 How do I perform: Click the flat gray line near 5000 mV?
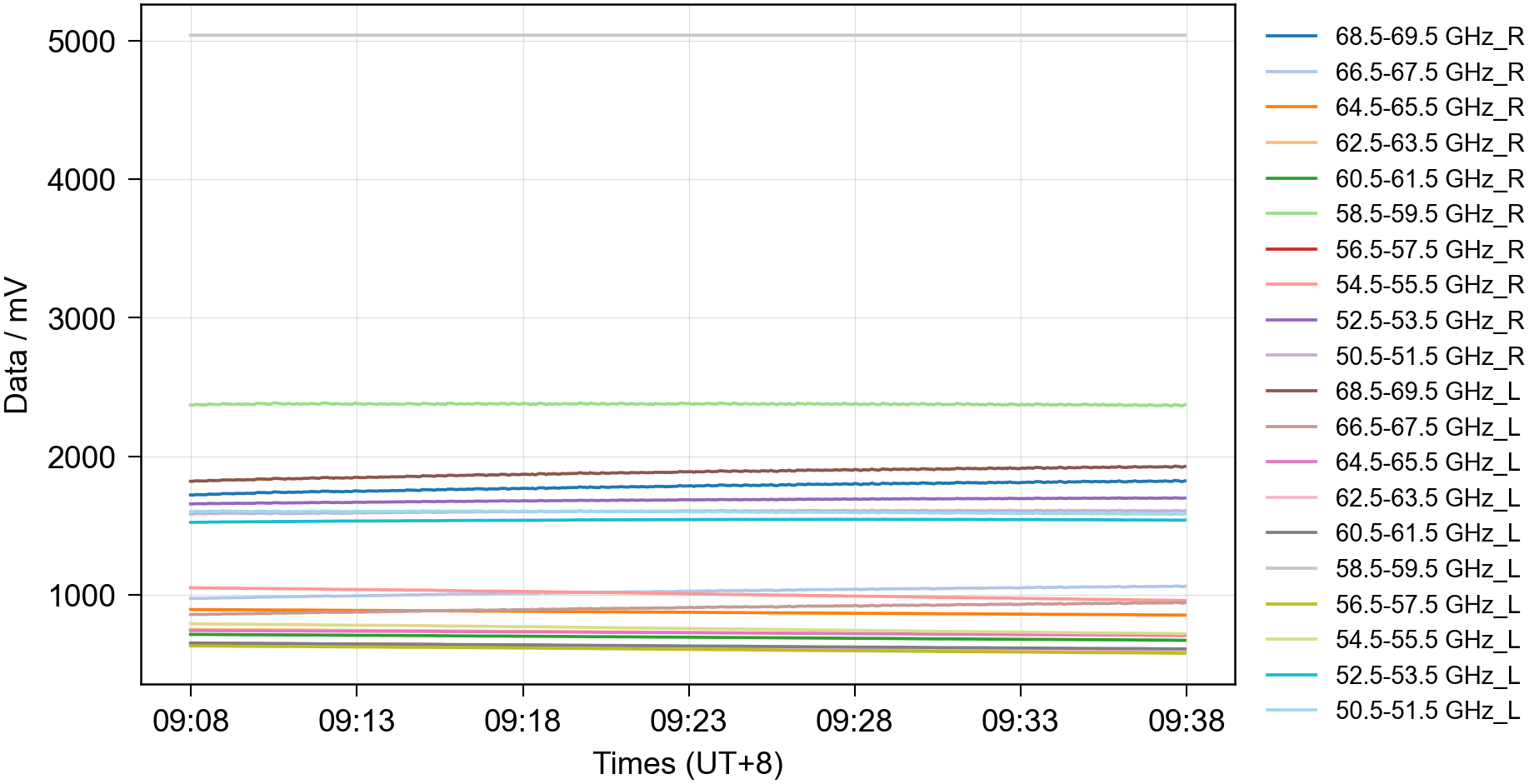coord(688,35)
